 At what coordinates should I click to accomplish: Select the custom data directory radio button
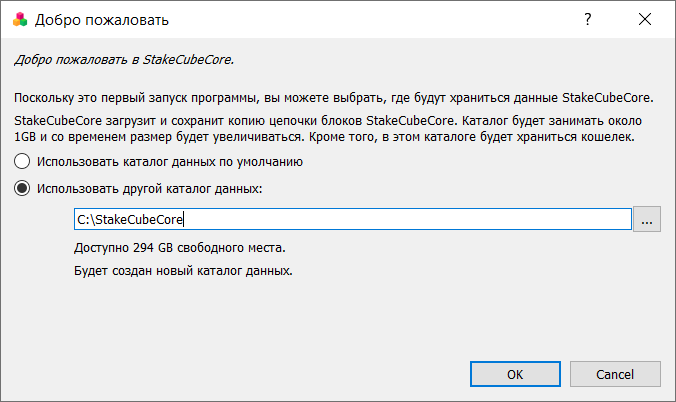click(22, 188)
